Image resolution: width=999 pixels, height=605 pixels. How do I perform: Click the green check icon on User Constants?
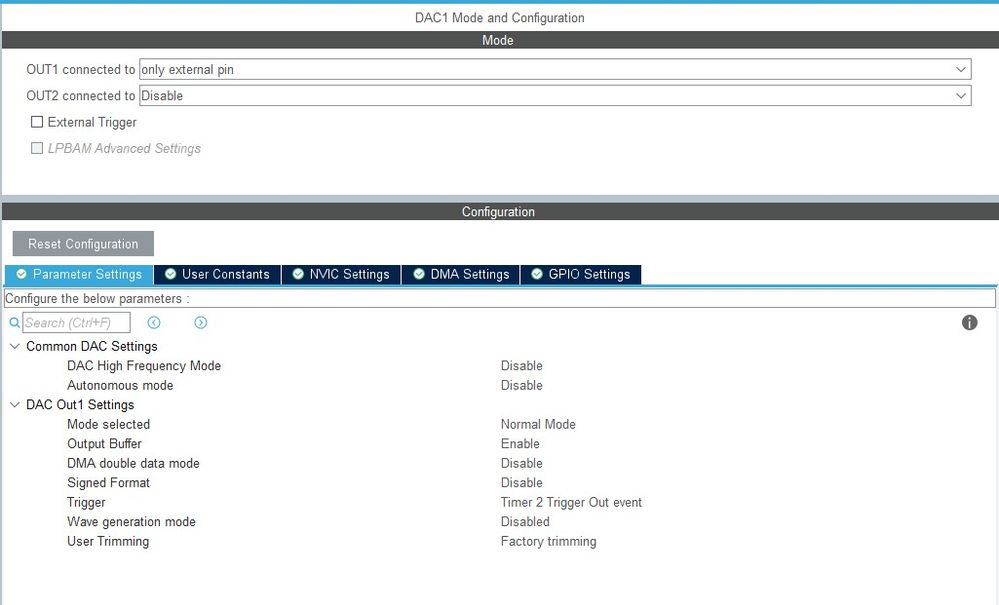[172, 273]
